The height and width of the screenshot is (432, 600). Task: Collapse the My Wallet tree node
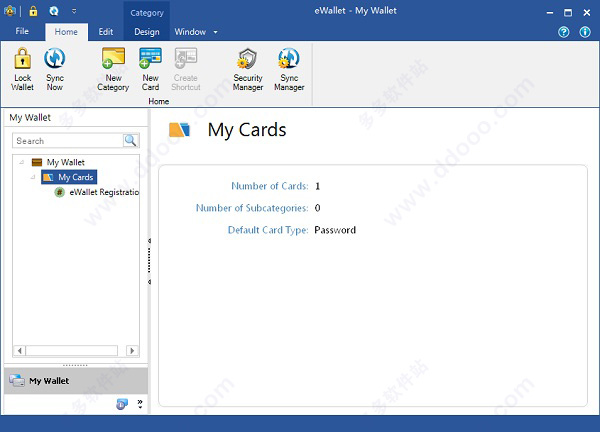point(22,162)
